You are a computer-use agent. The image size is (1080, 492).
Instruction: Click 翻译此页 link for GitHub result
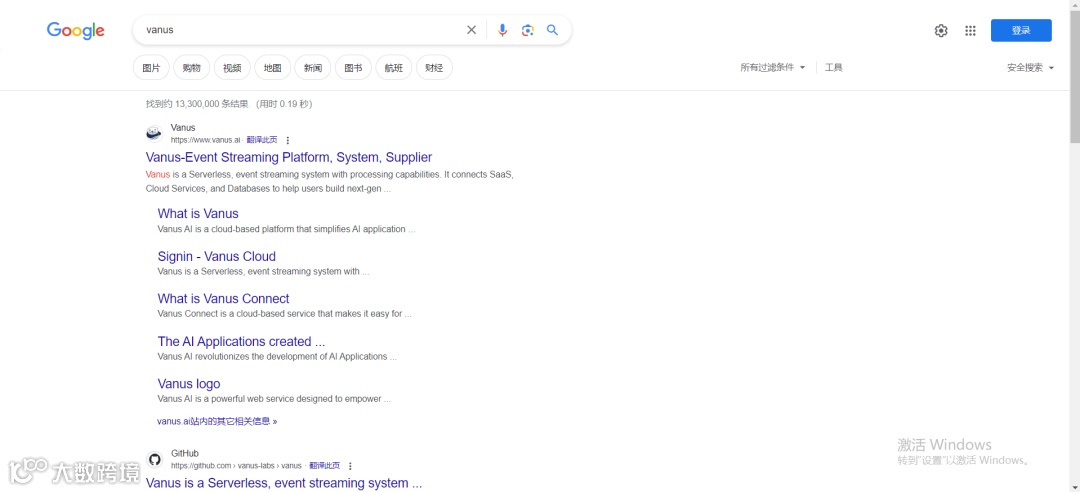tap(324, 466)
